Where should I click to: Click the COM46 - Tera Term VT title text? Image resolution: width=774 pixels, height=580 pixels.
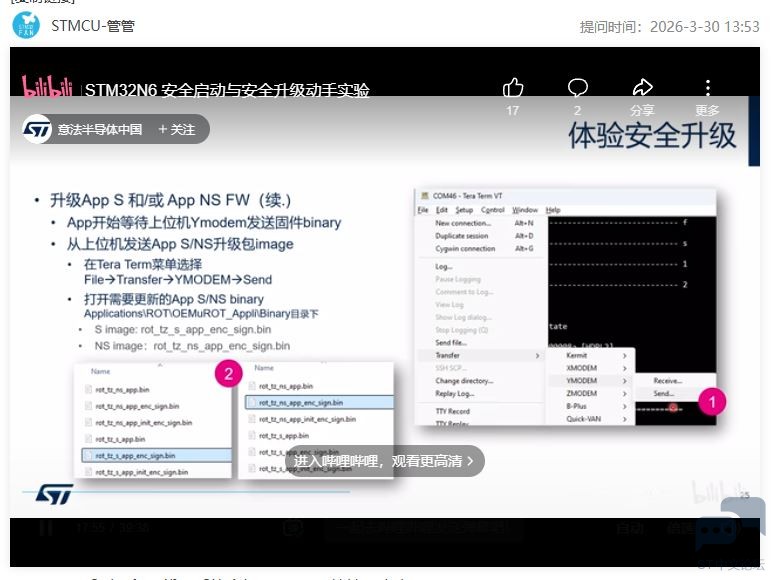pos(467,196)
